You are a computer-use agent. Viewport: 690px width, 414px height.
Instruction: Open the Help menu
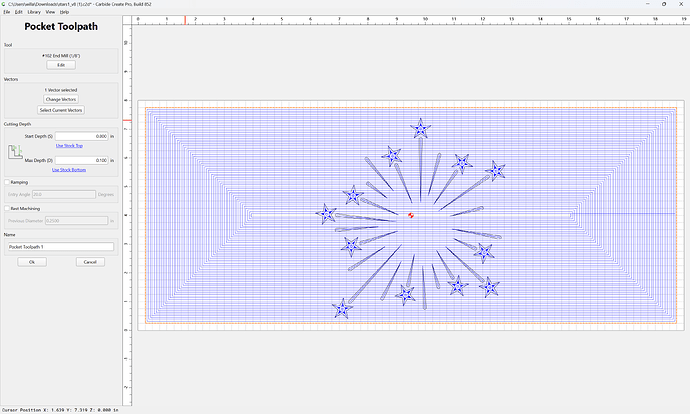click(64, 12)
